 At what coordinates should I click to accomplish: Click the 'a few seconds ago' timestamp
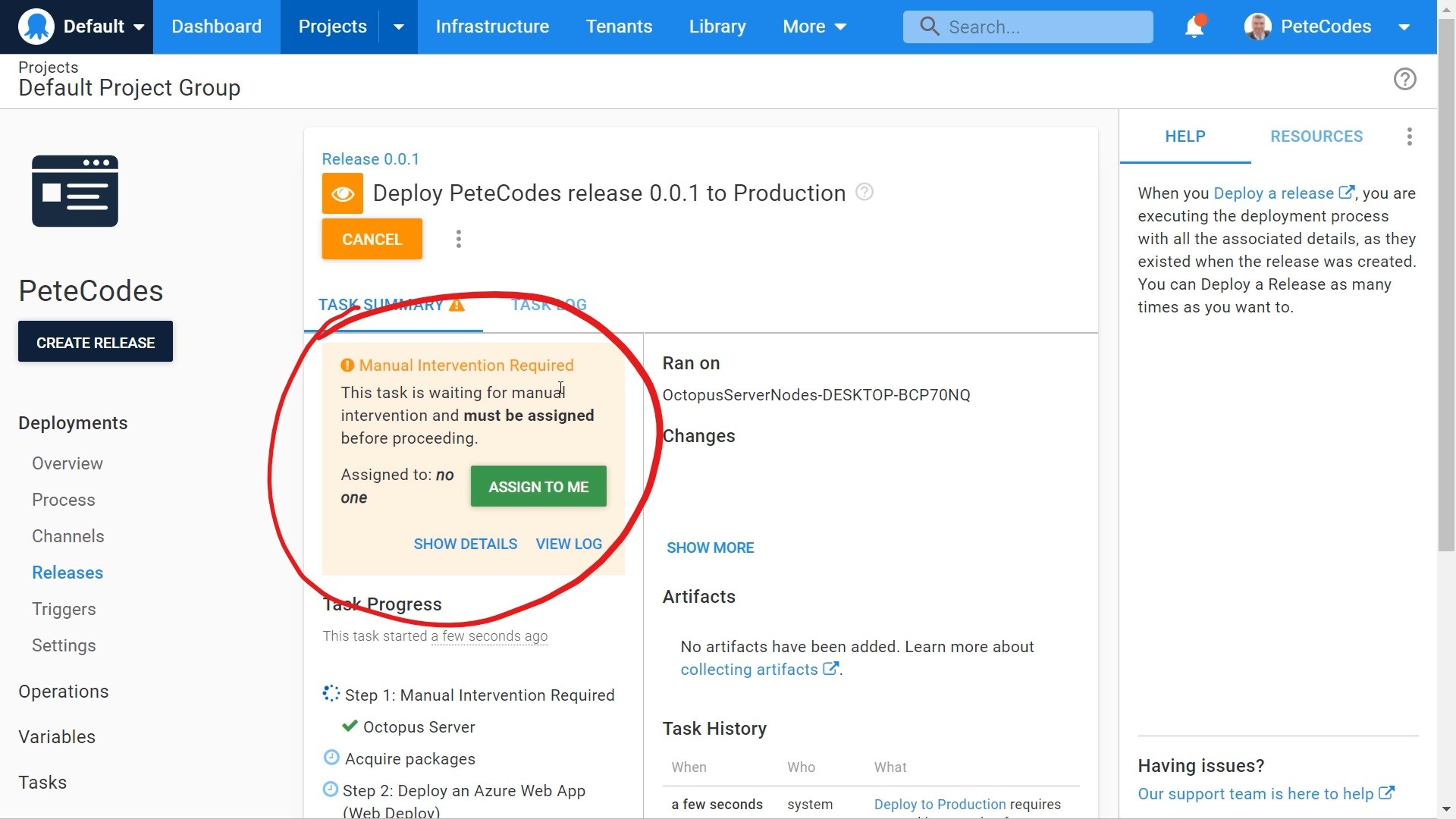(489, 636)
